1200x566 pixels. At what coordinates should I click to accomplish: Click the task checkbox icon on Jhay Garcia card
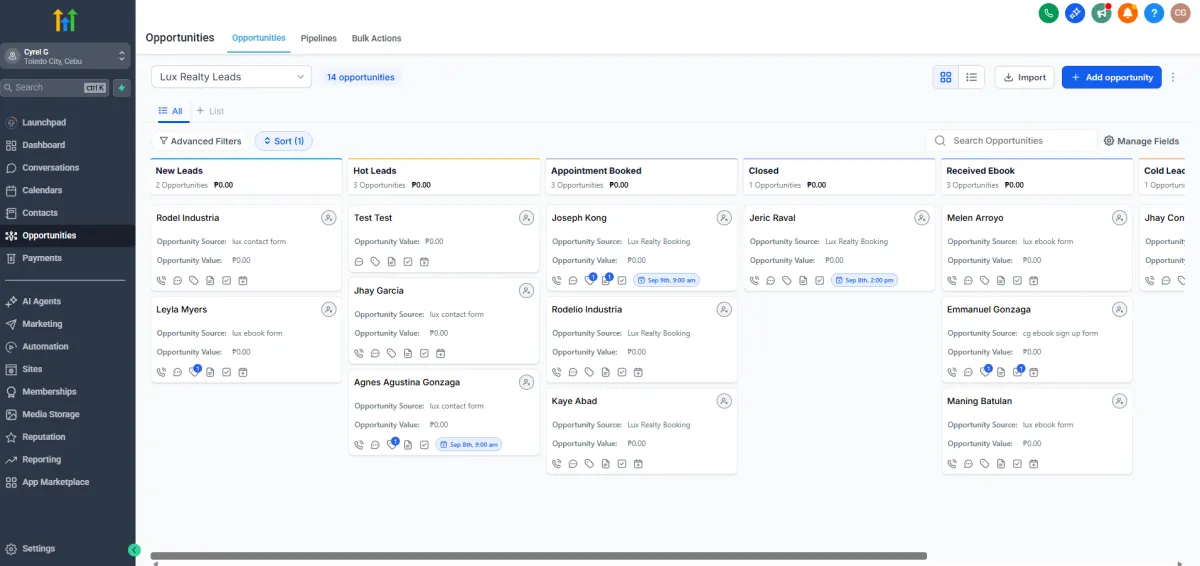pos(424,353)
